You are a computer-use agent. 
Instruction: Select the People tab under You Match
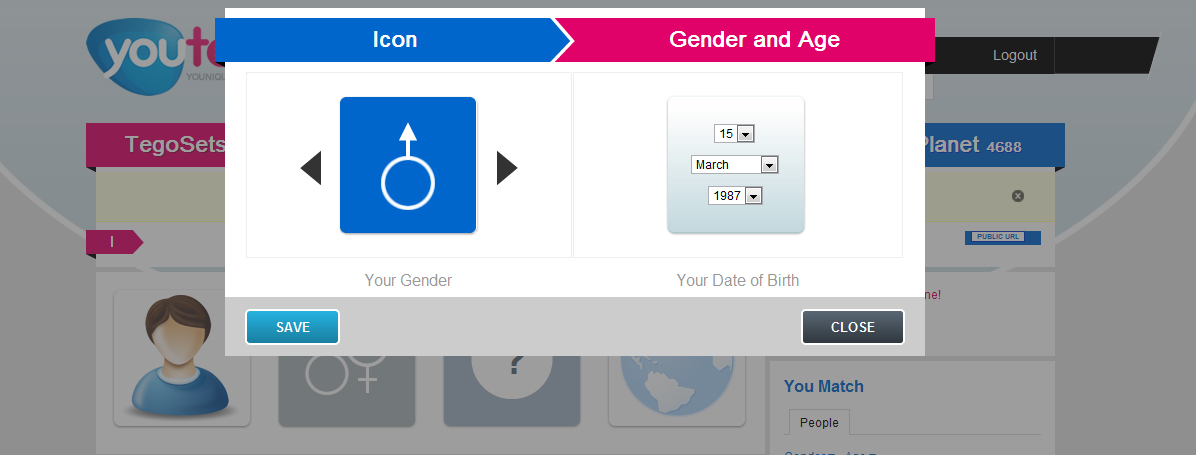pyautogui.click(x=819, y=423)
